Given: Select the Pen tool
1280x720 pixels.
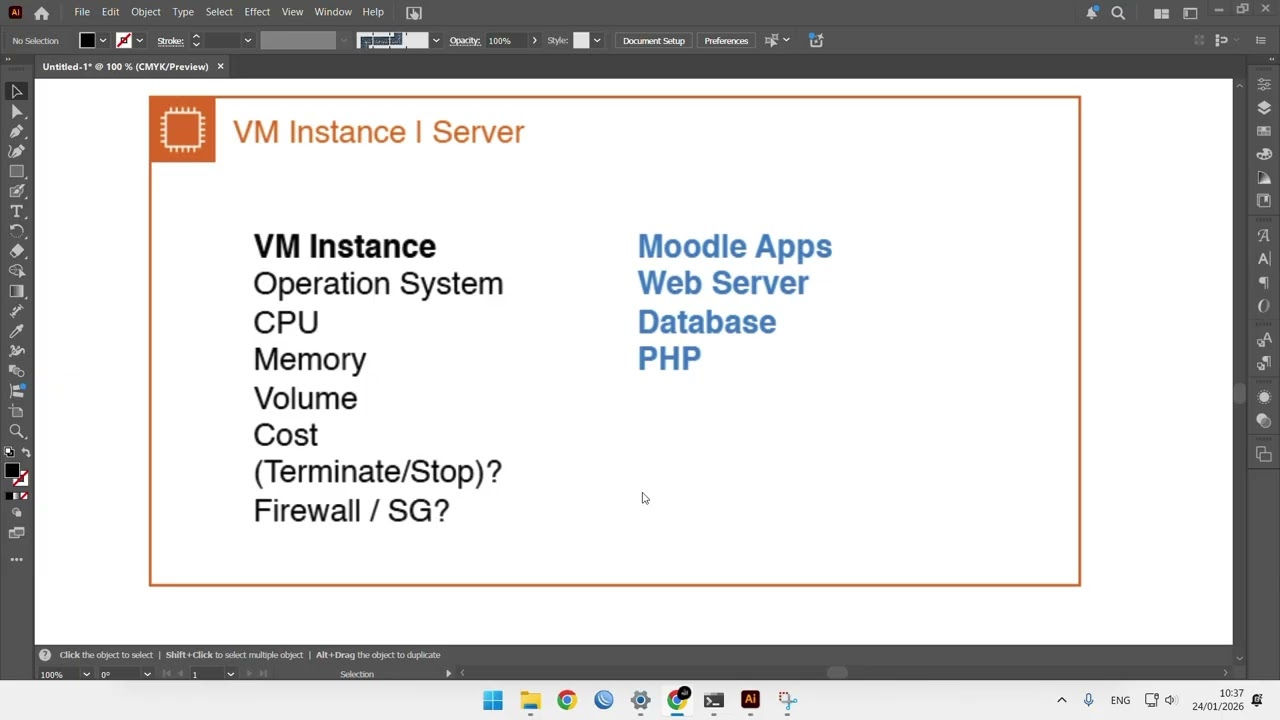Looking at the screenshot, I should (x=17, y=131).
